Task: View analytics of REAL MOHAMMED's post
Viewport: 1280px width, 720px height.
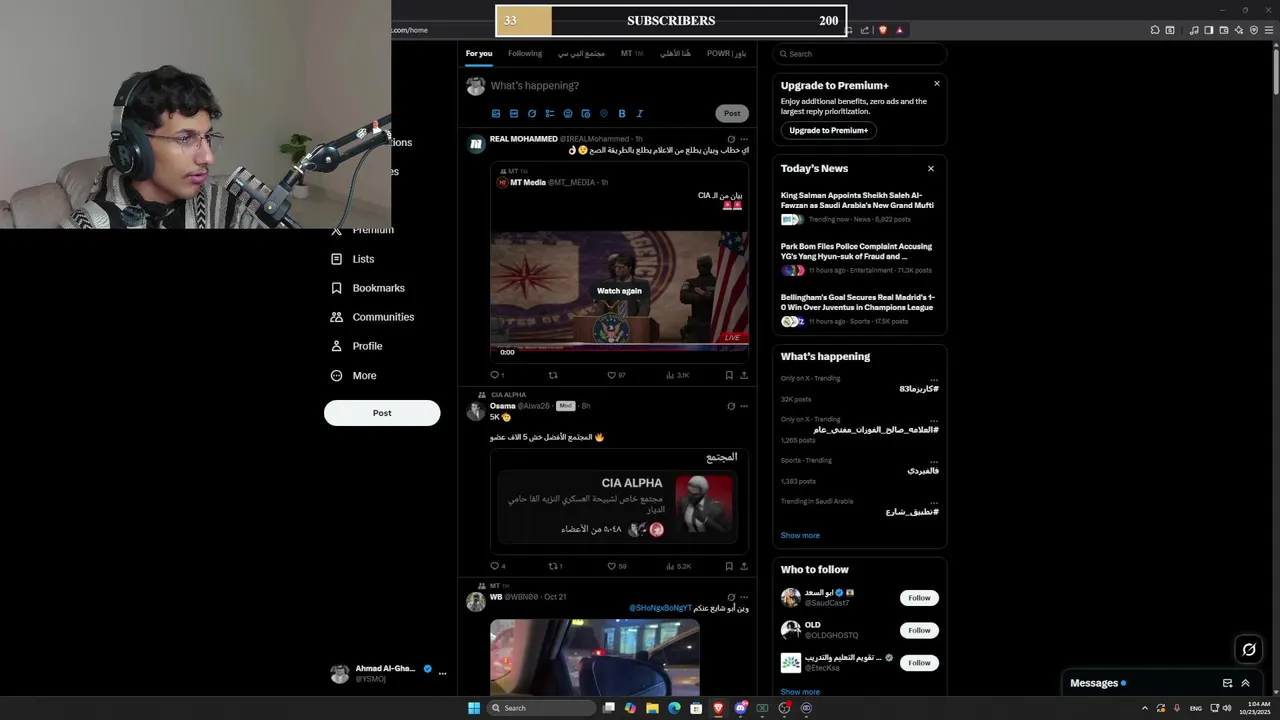Action: pyautogui.click(x=677, y=375)
